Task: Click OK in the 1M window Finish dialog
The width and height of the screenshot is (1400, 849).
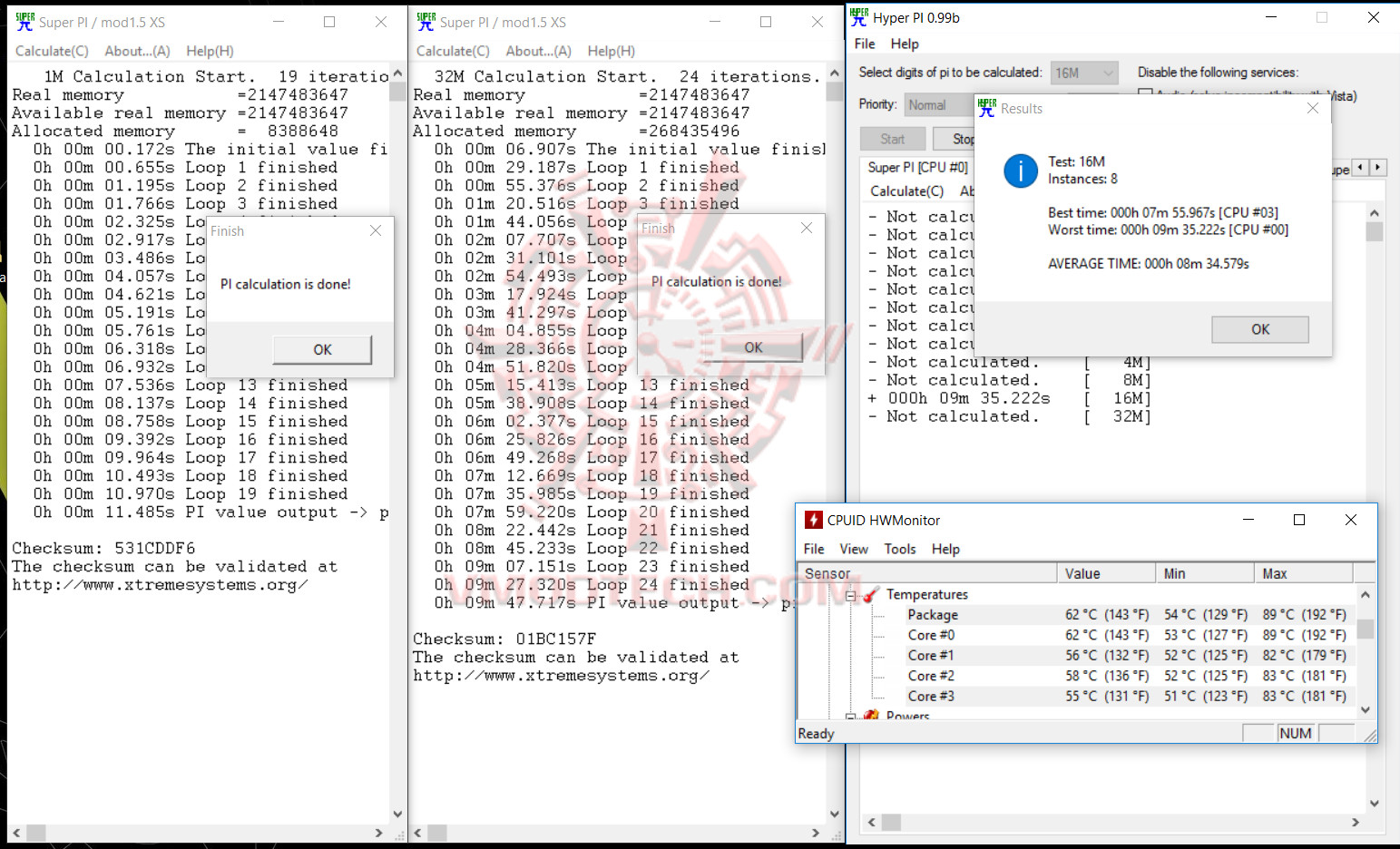Action: [322, 349]
